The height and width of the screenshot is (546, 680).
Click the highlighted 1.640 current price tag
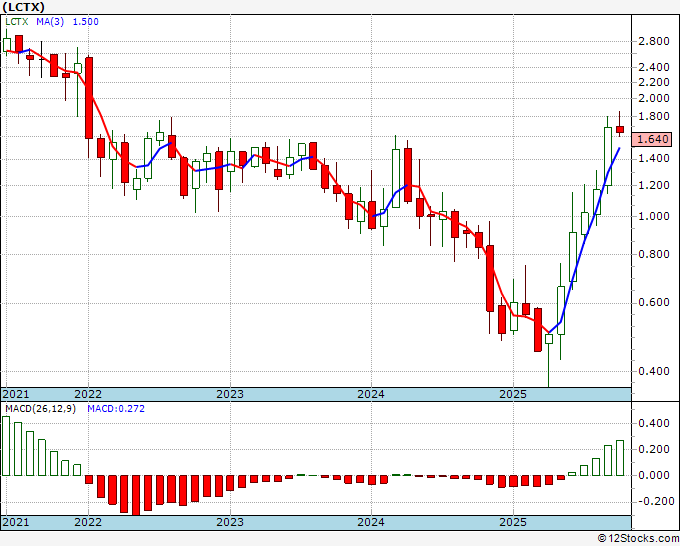coord(654,139)
